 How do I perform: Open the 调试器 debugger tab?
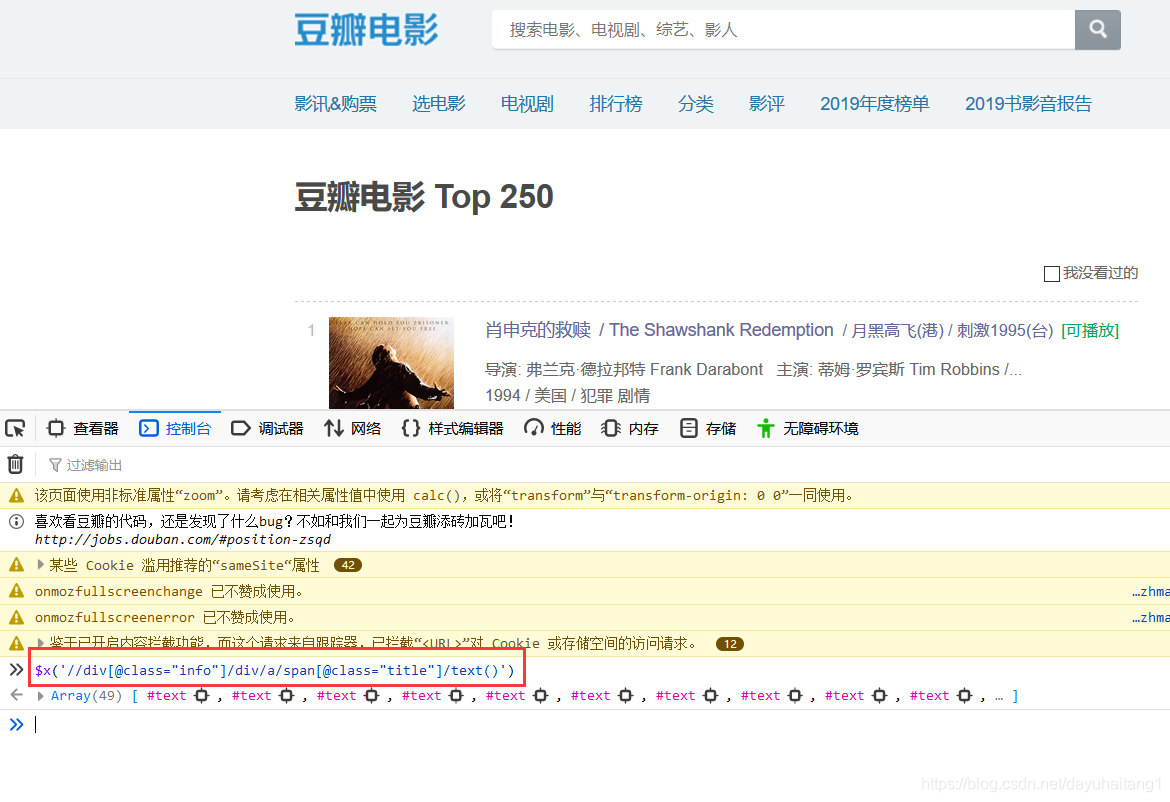point(267,428)
